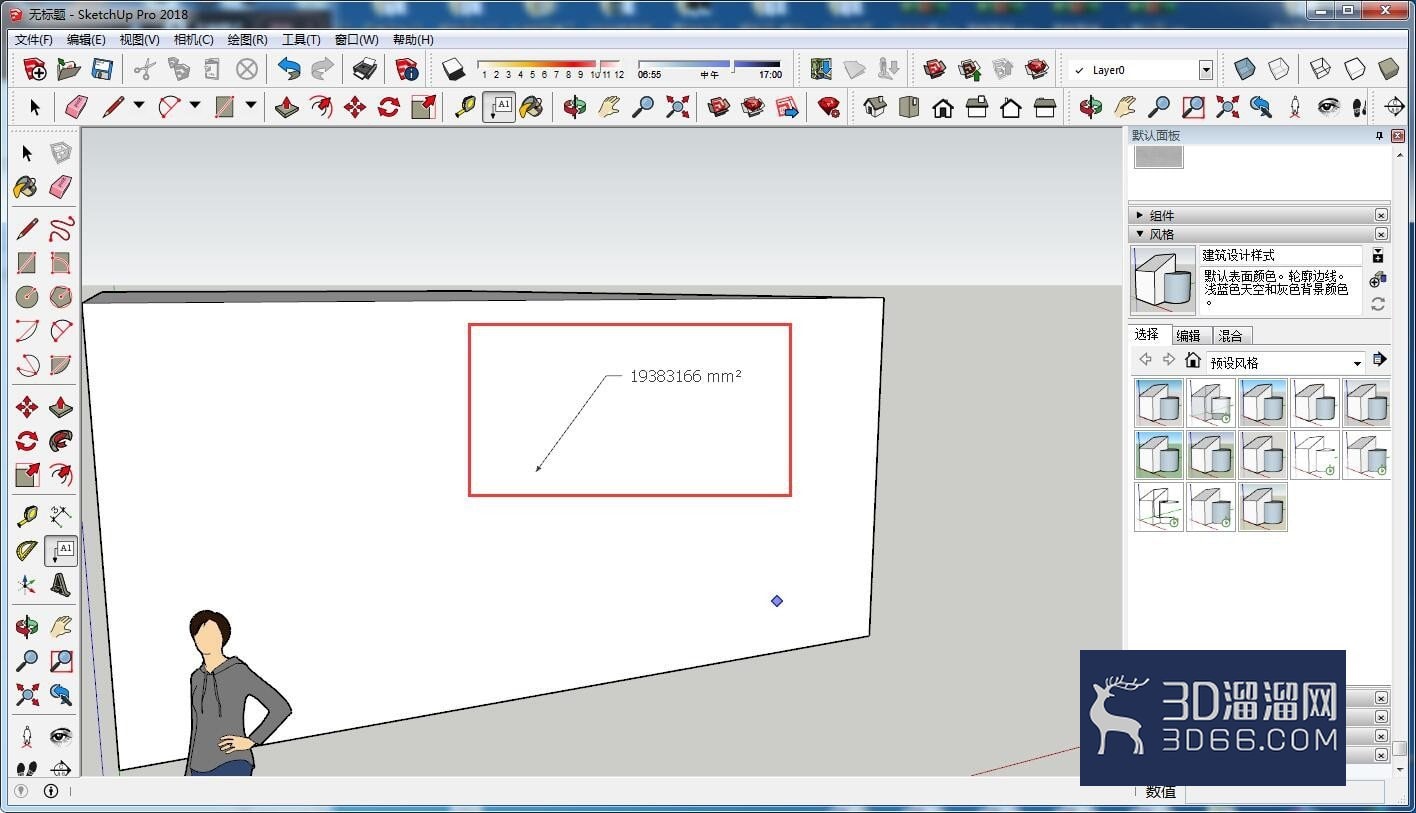1416x813 pixels.
Task: Open the 视图(V) menu
Action: tap(139, 40)
